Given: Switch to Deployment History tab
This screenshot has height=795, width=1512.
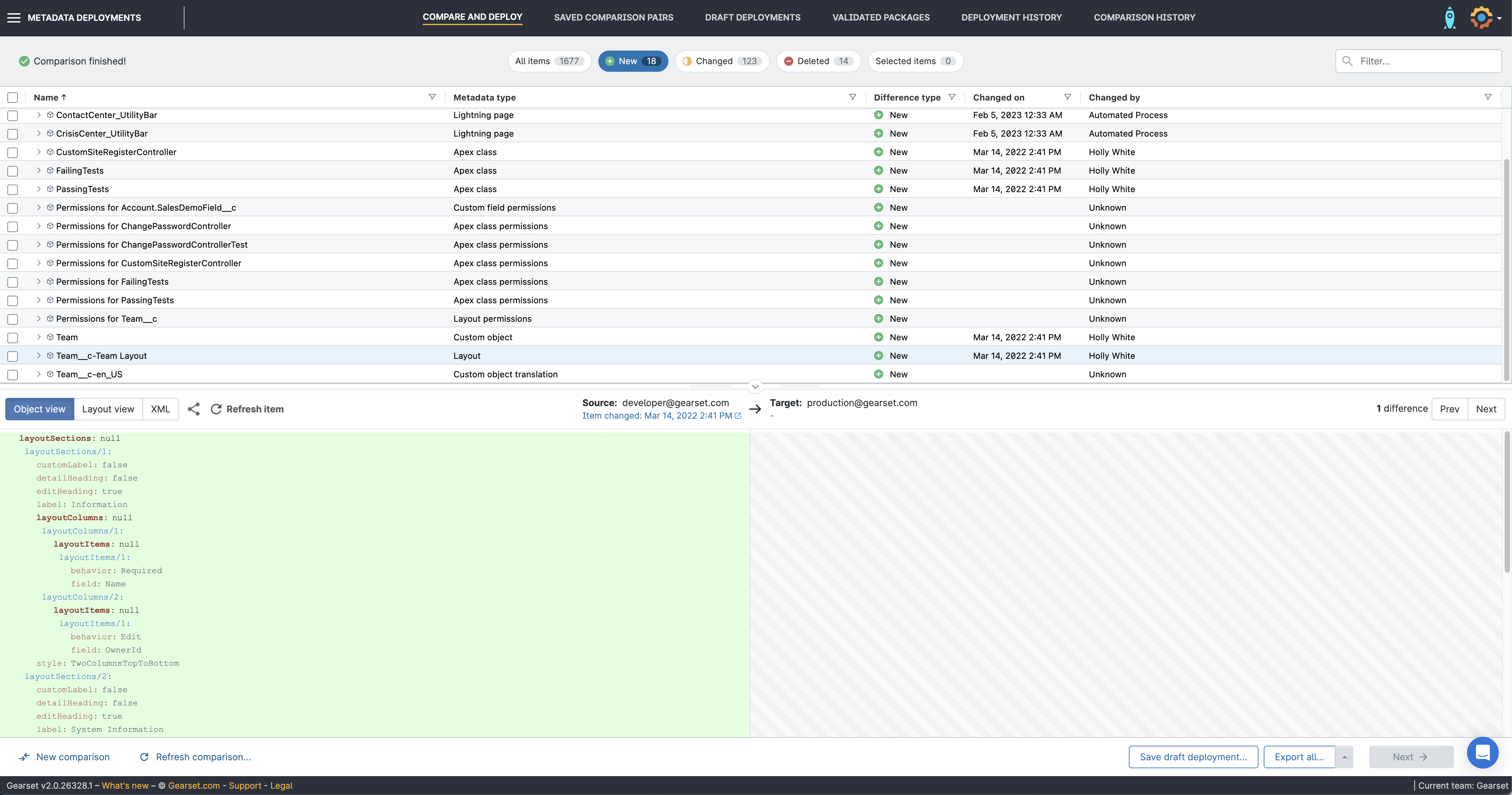Looking at the screenshot, I should click(x=1011, y=18).
